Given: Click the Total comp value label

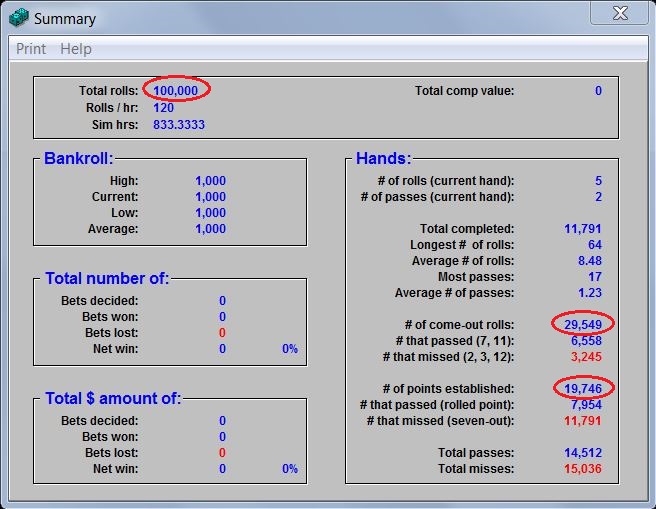Looking at the screenshot, I should pyautogui.click(x=464, y=91).
